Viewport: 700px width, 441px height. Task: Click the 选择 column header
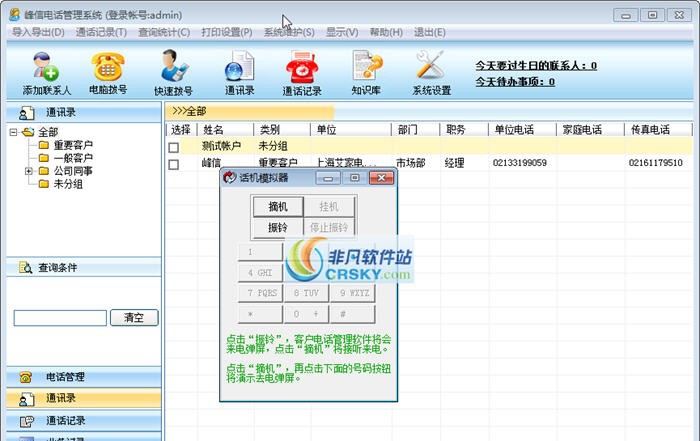(x=181, y=130)
